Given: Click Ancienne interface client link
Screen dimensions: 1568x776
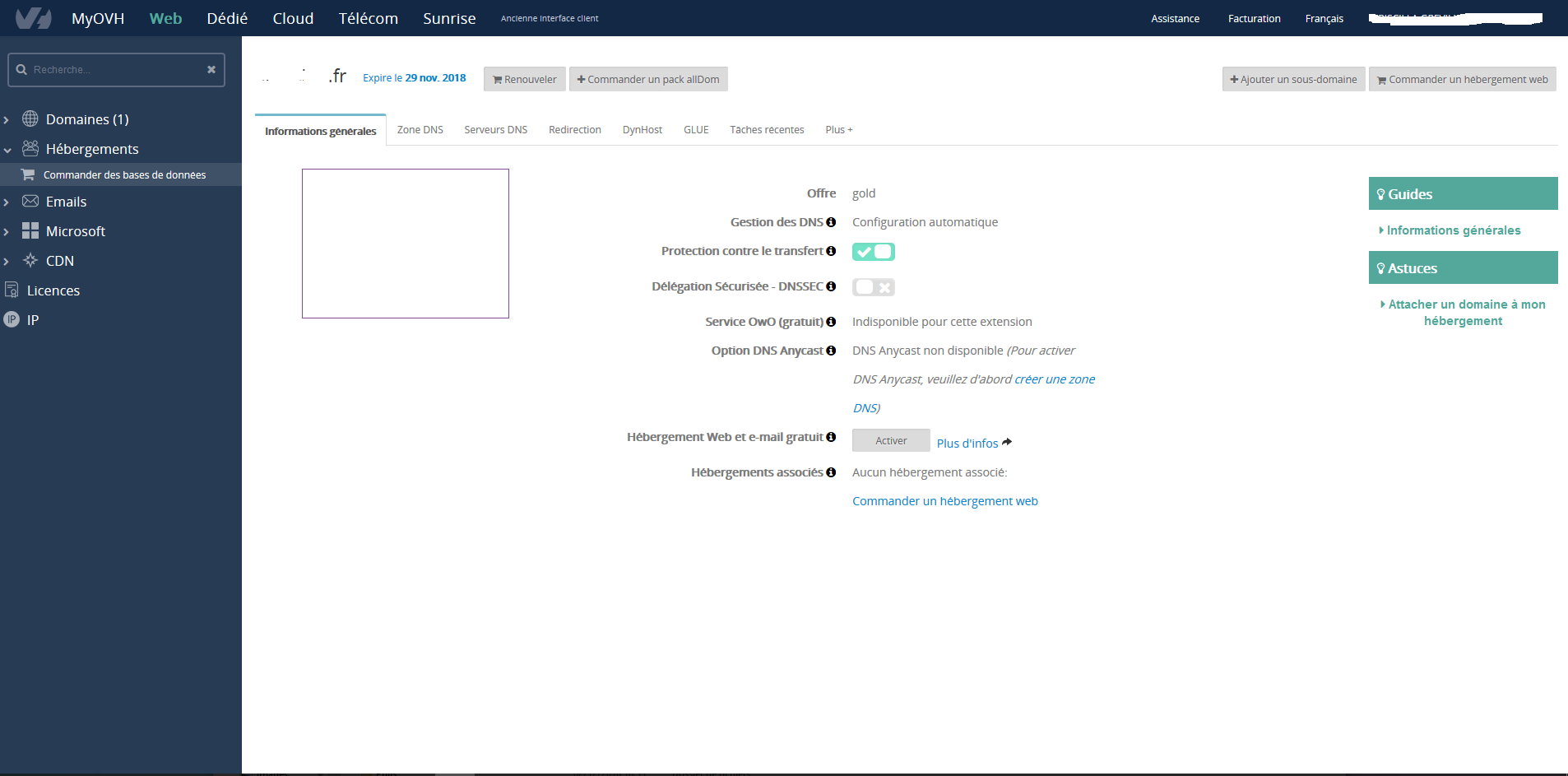Looking at the screenshot, I should point(550,18).
